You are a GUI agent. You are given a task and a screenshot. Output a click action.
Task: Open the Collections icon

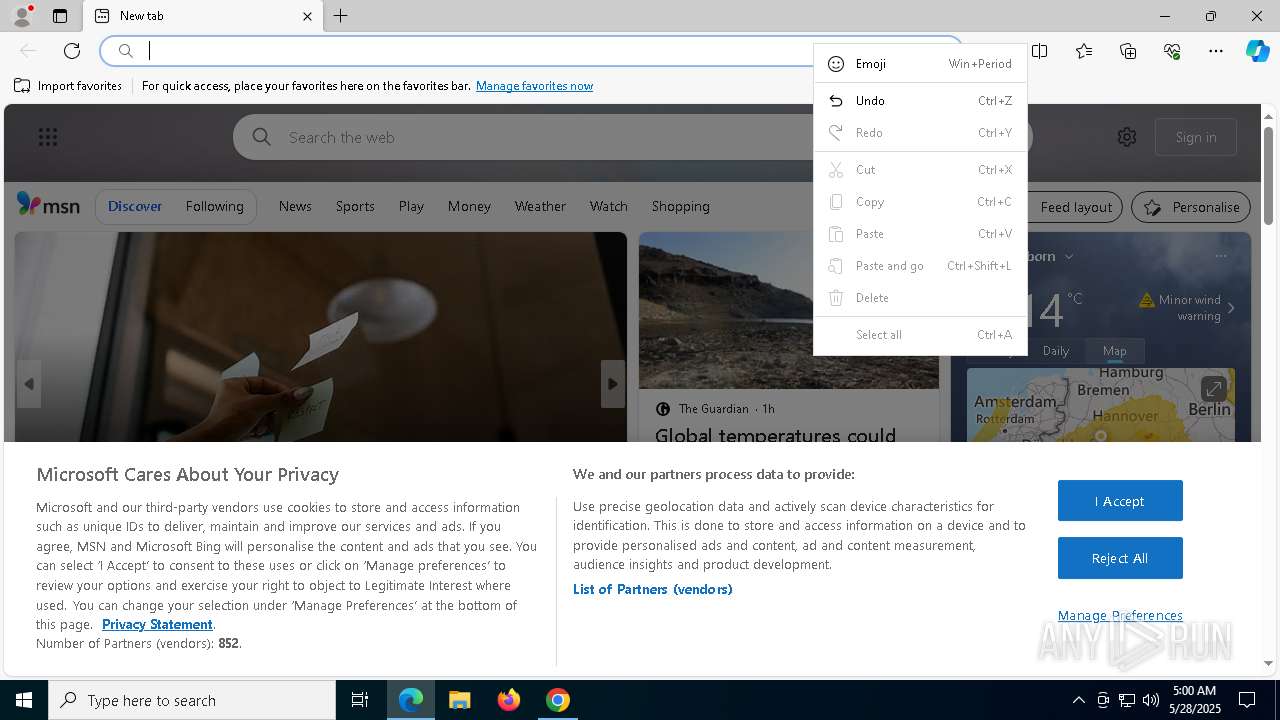coord(1128,51)
